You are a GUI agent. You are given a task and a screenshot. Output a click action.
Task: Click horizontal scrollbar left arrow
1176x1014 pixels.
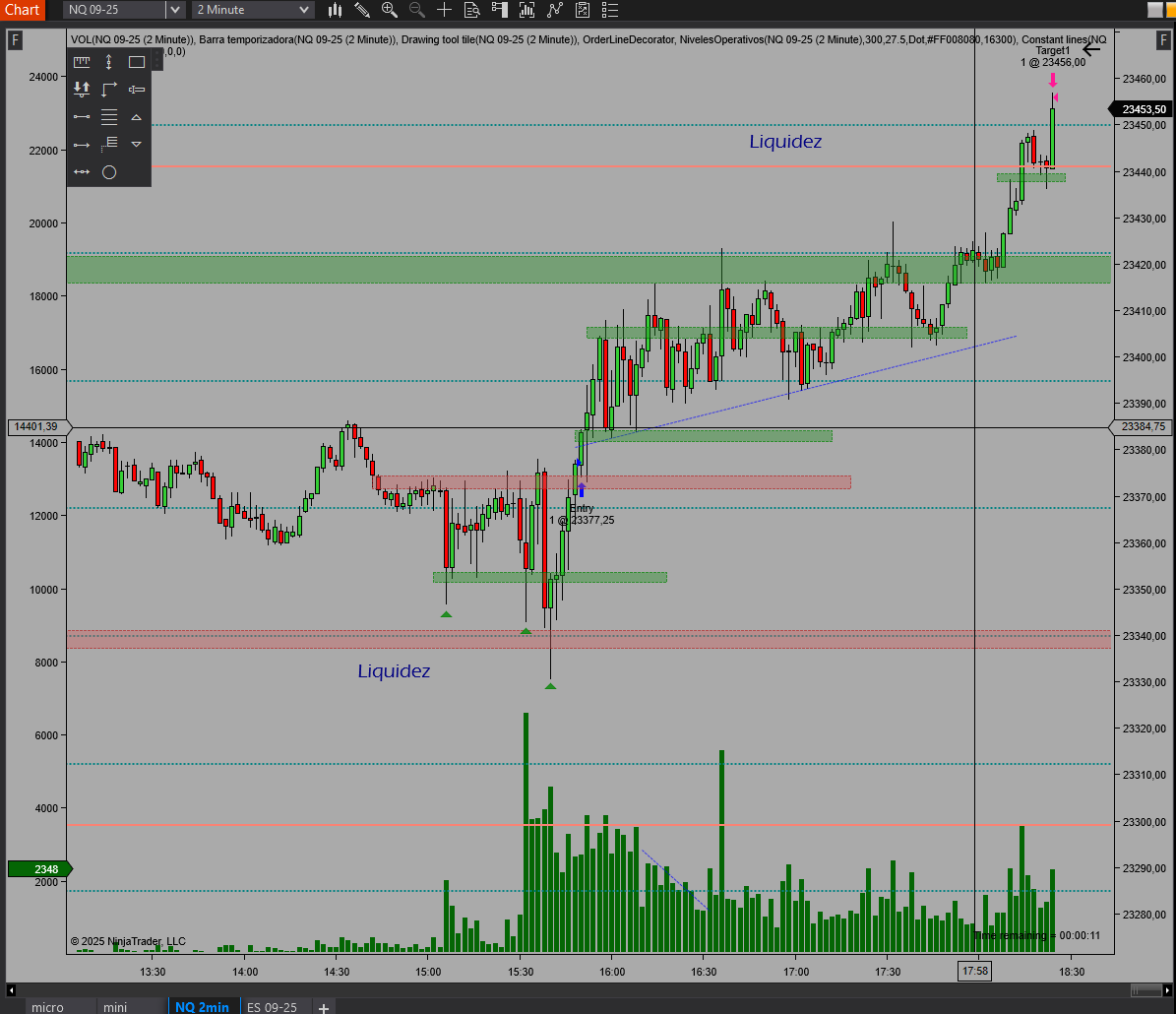pos(11,990)
